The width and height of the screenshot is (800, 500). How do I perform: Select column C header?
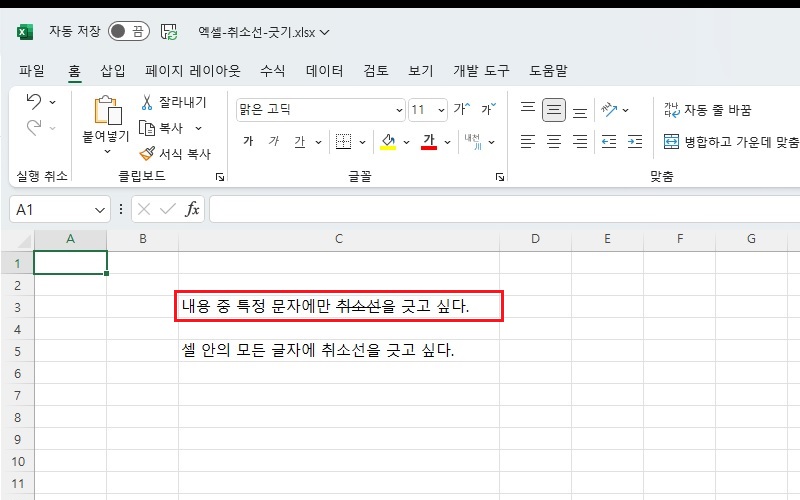[x=339, y=239]
